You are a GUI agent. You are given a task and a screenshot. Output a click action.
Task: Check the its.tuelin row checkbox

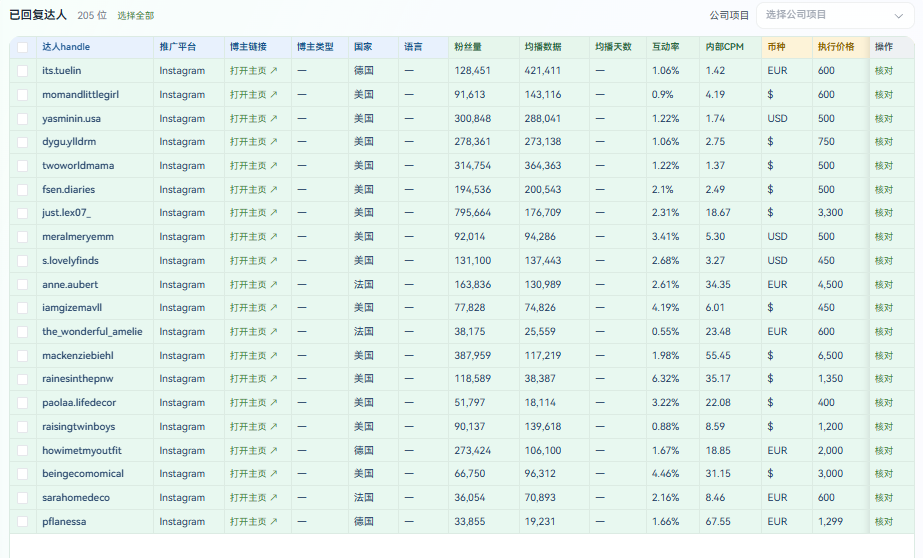pyautogui.click(x=22, y=71)
